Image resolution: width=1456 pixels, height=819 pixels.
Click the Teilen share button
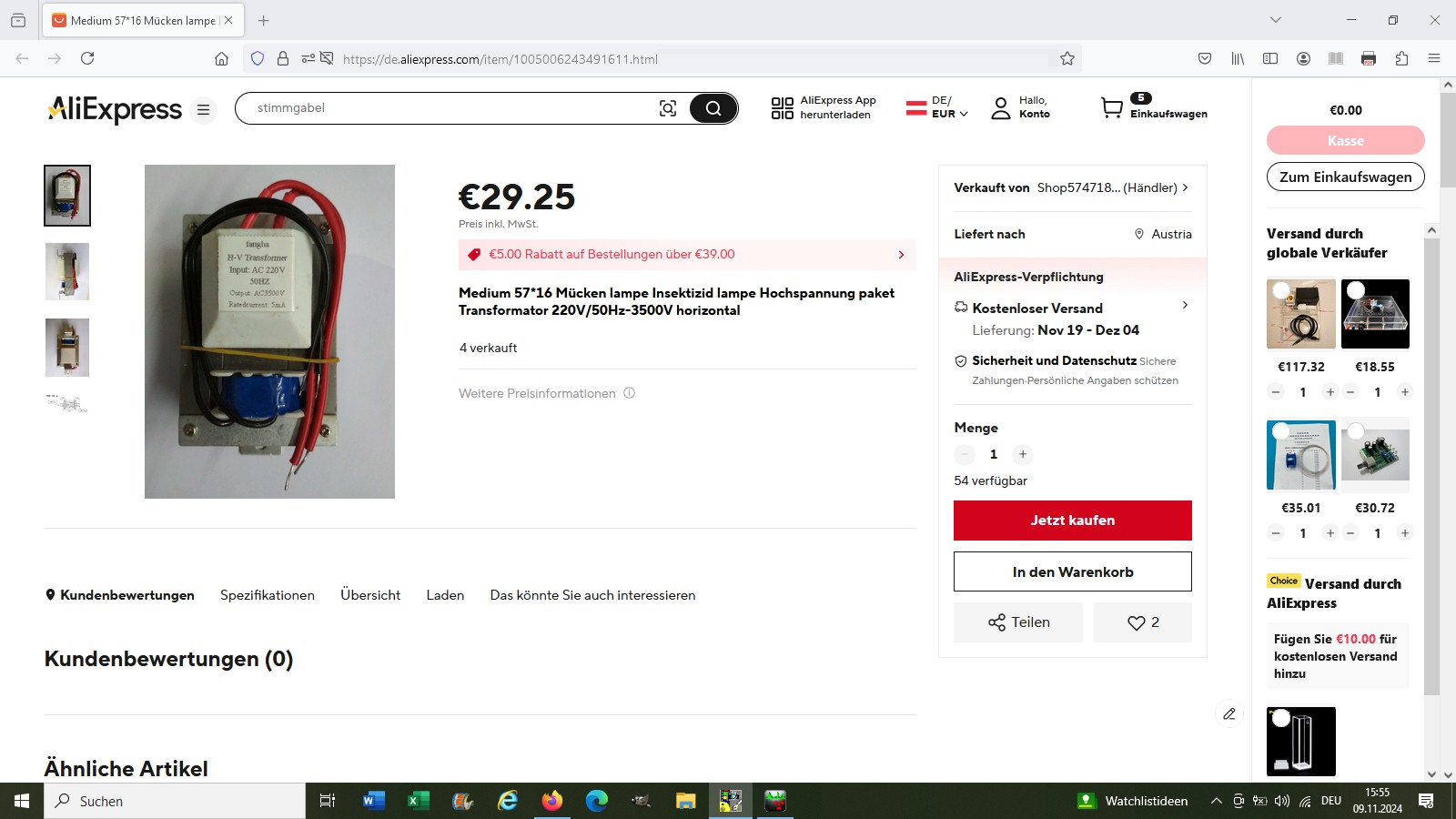[1018, 622]
